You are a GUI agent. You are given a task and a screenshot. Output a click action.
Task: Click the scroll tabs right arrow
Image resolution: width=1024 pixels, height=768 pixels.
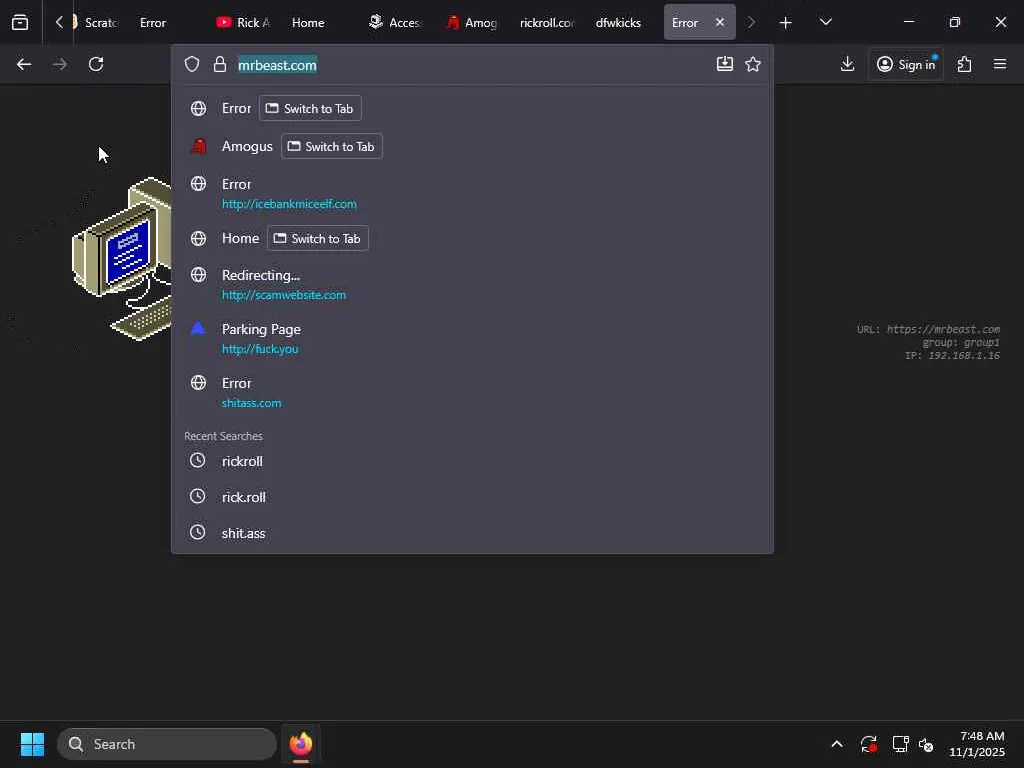coord(751,22)
